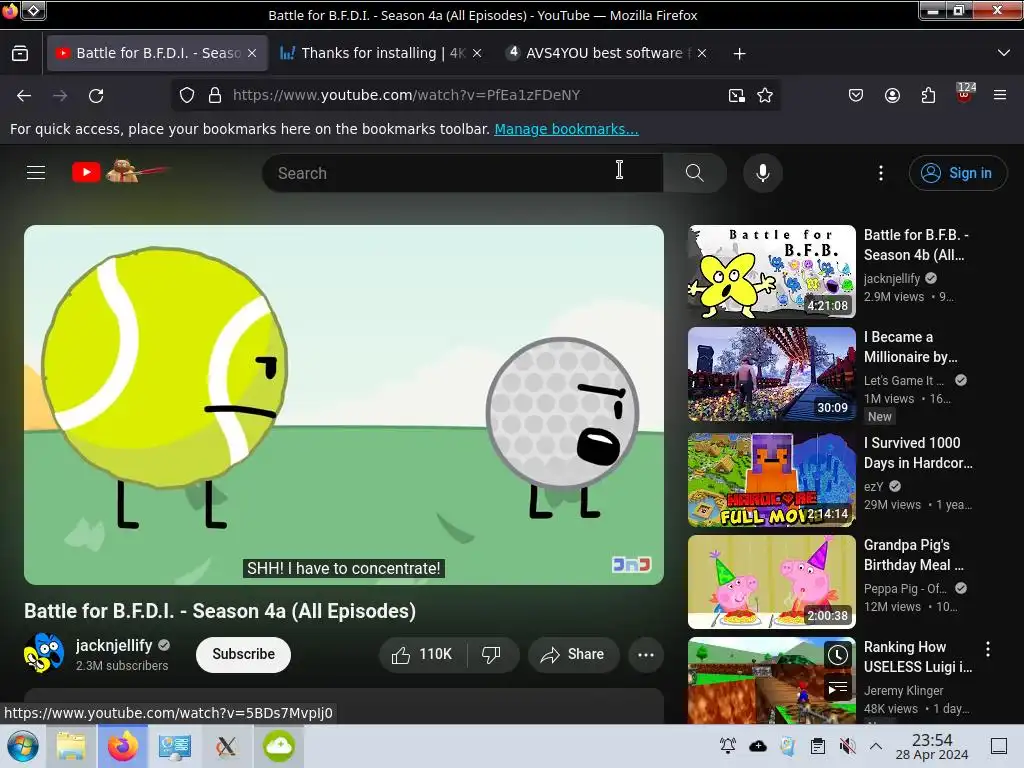Open Firefox View icon beside tabs

tap(20, 54)
